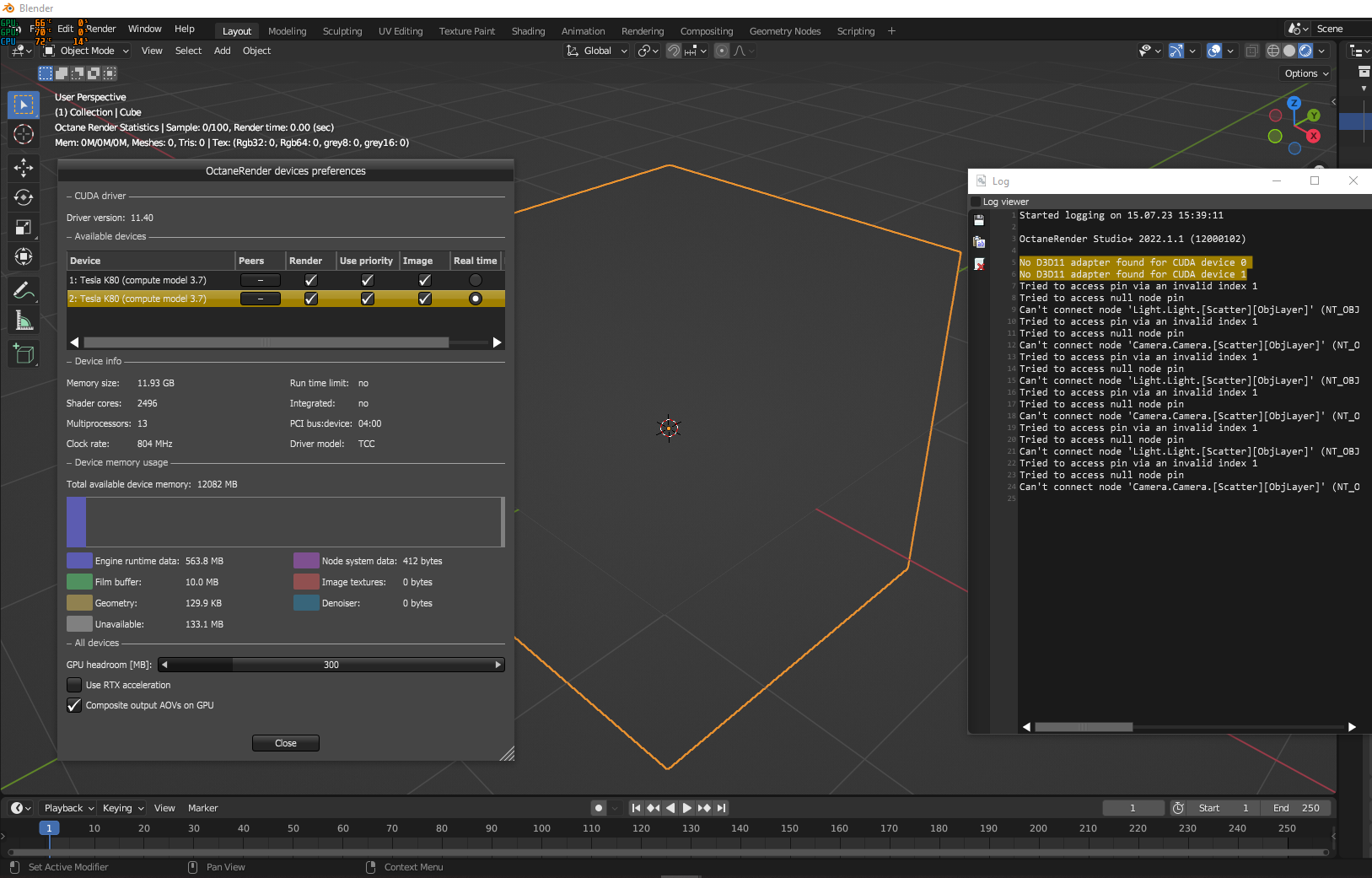Open Peers selector for first Tesla K80
Screen dimensions: 1372x878
pyautogui.click(x=261, y=280)
